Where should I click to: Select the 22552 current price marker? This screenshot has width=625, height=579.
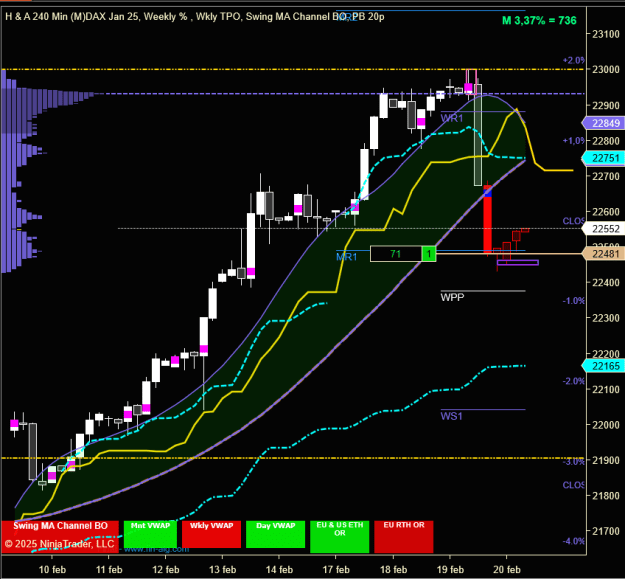coord(603,229)
